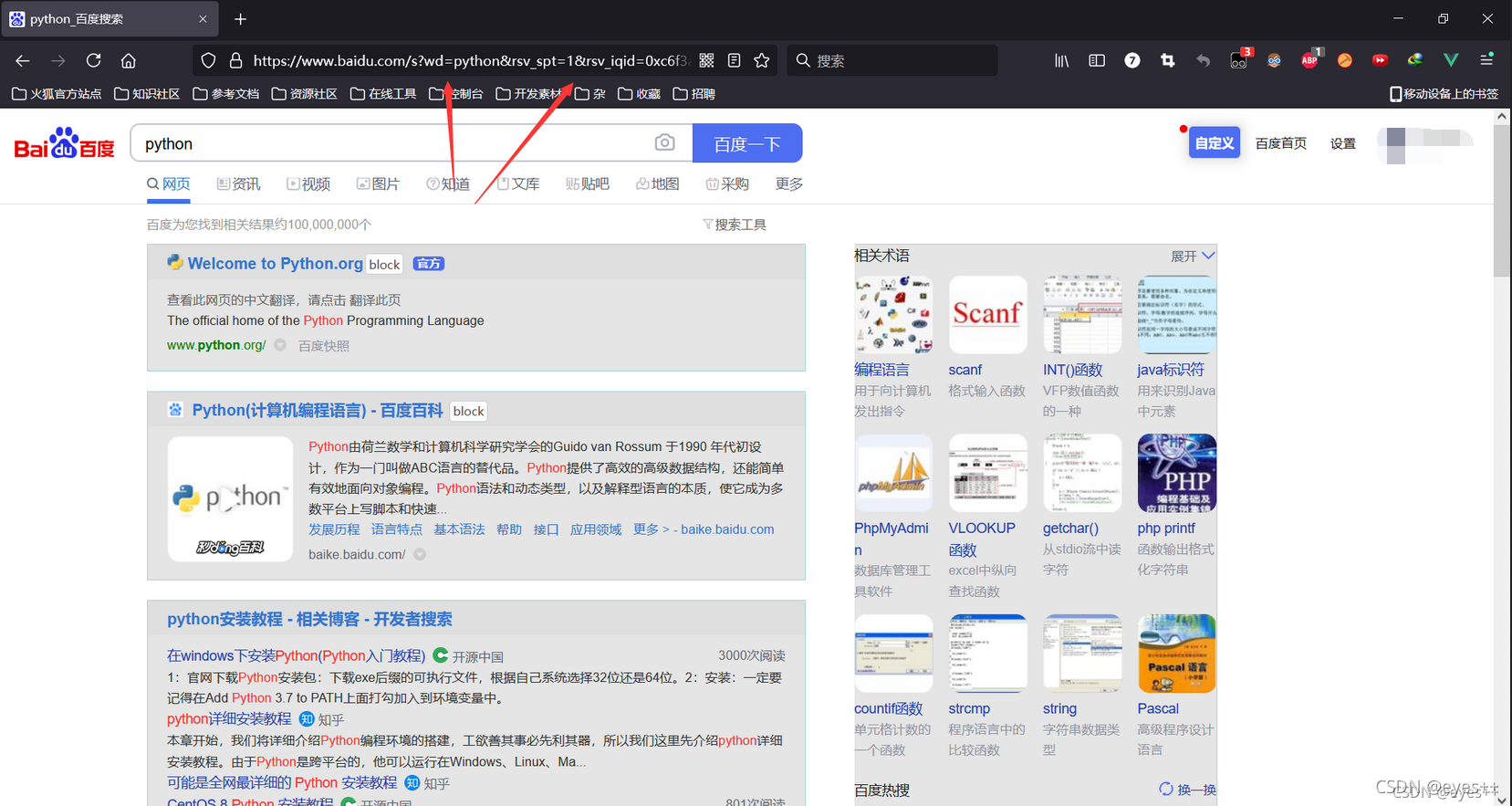Image resolution: width=1512 pixels, height=806 pixels.
Task: Open the 百度首页 link
Action: (x=1281, y=143)
